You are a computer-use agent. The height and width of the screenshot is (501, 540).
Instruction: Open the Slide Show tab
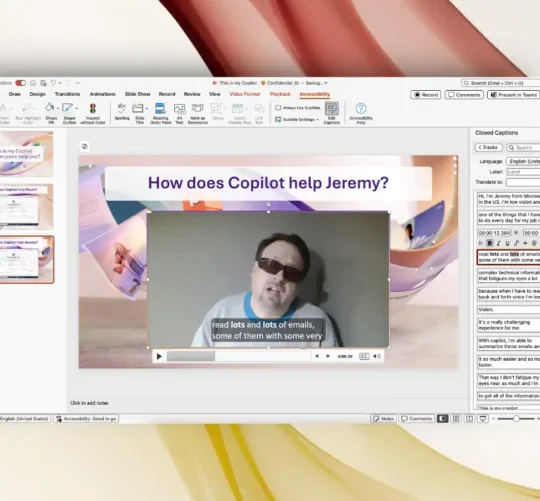137,94
